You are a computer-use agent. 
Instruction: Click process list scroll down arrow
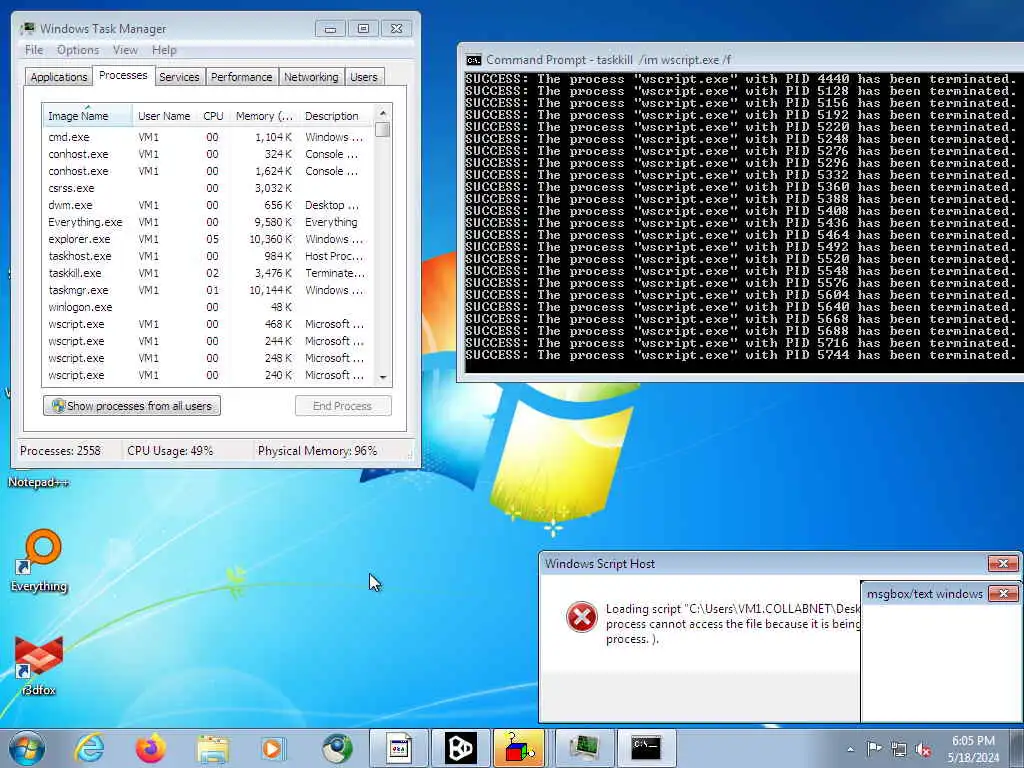(383, 377)
